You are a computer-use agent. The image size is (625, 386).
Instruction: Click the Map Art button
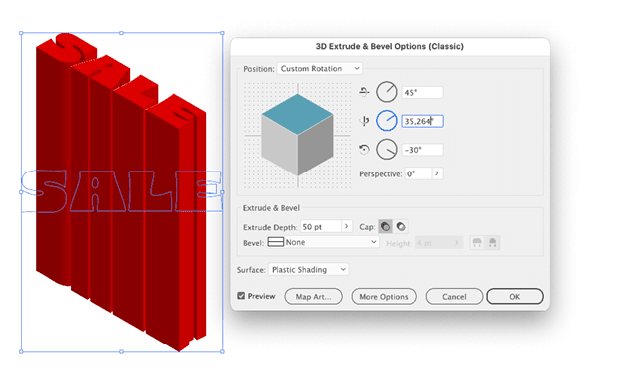click(313, 297)
